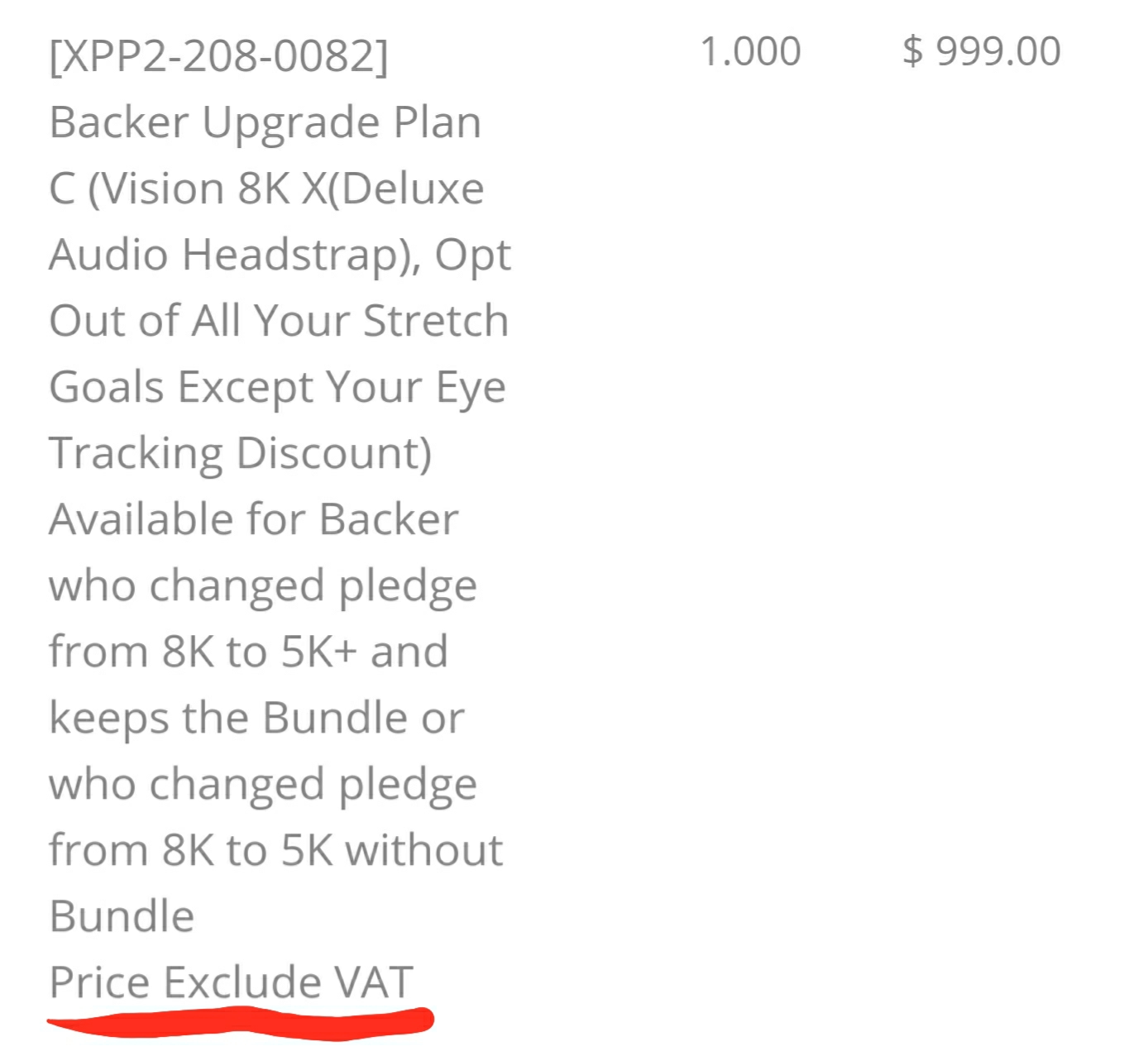Click the Goals Except Your Eye line
Image resolution: width=1148 pixels, height=1051 pixels.
pyautogui.click(x=277, y=388)
